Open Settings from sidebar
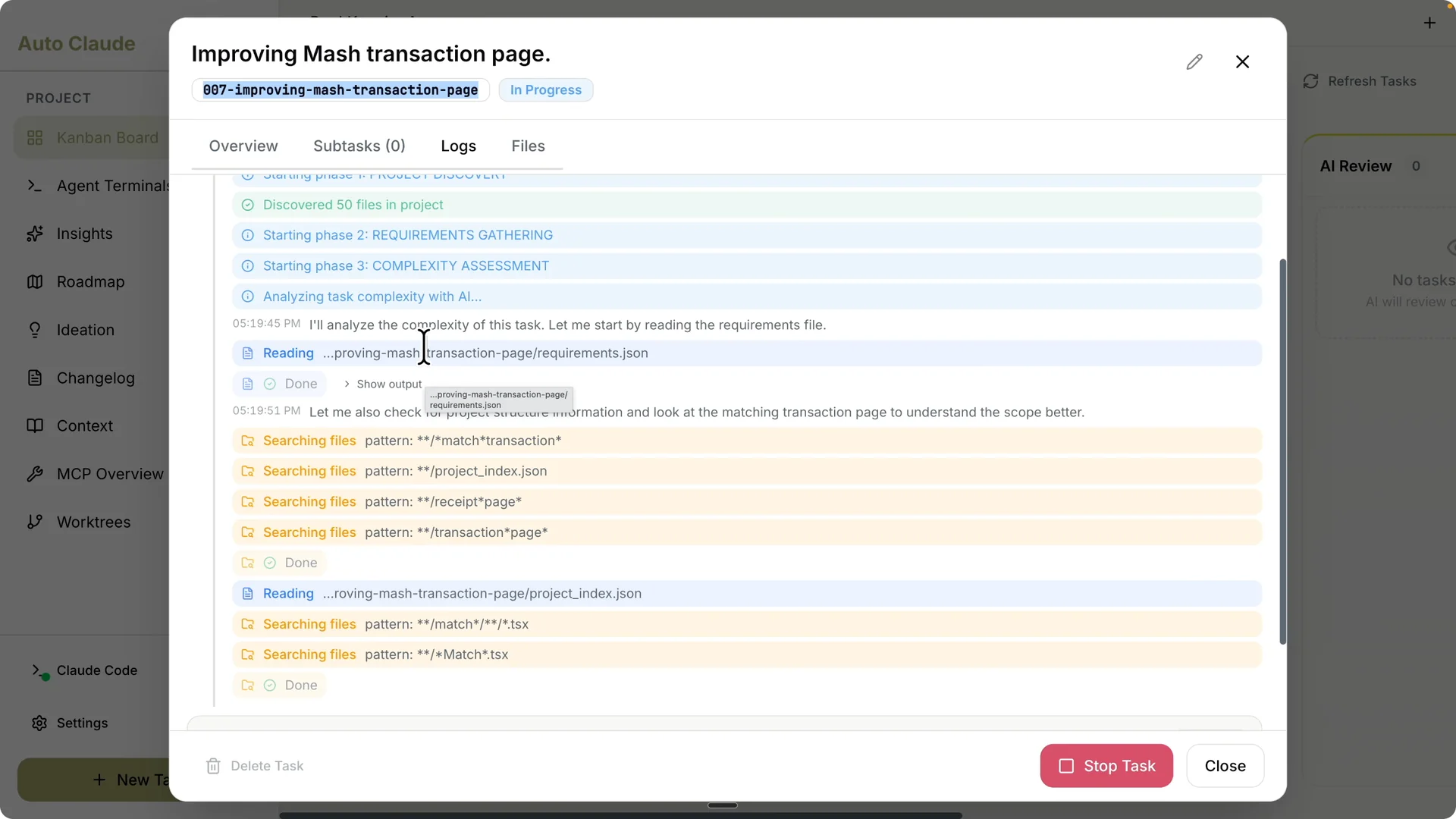The image size is (1456, 819). click(82, 723)
